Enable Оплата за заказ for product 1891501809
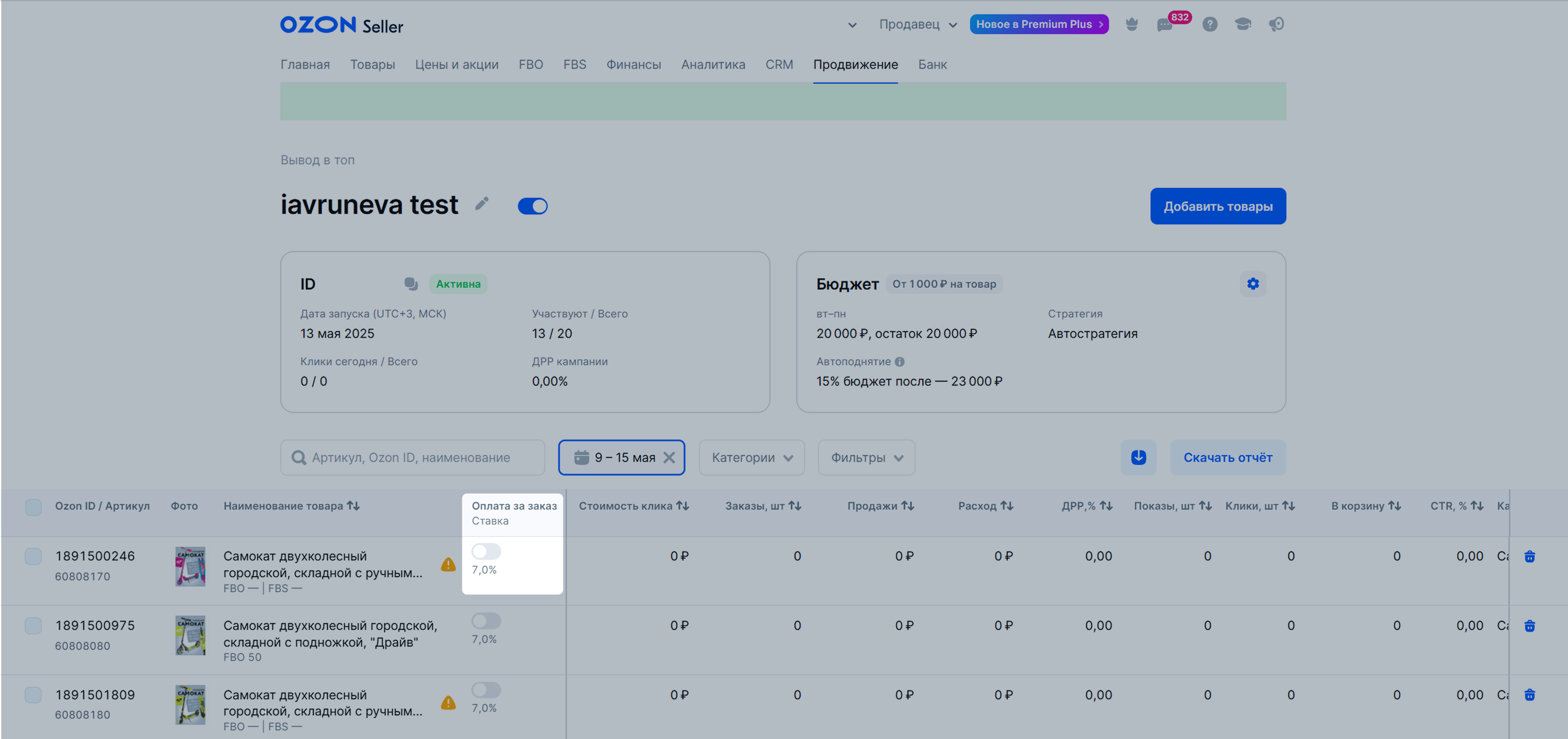The height and width of the screenshot is (739, 1568). point(486,690)
